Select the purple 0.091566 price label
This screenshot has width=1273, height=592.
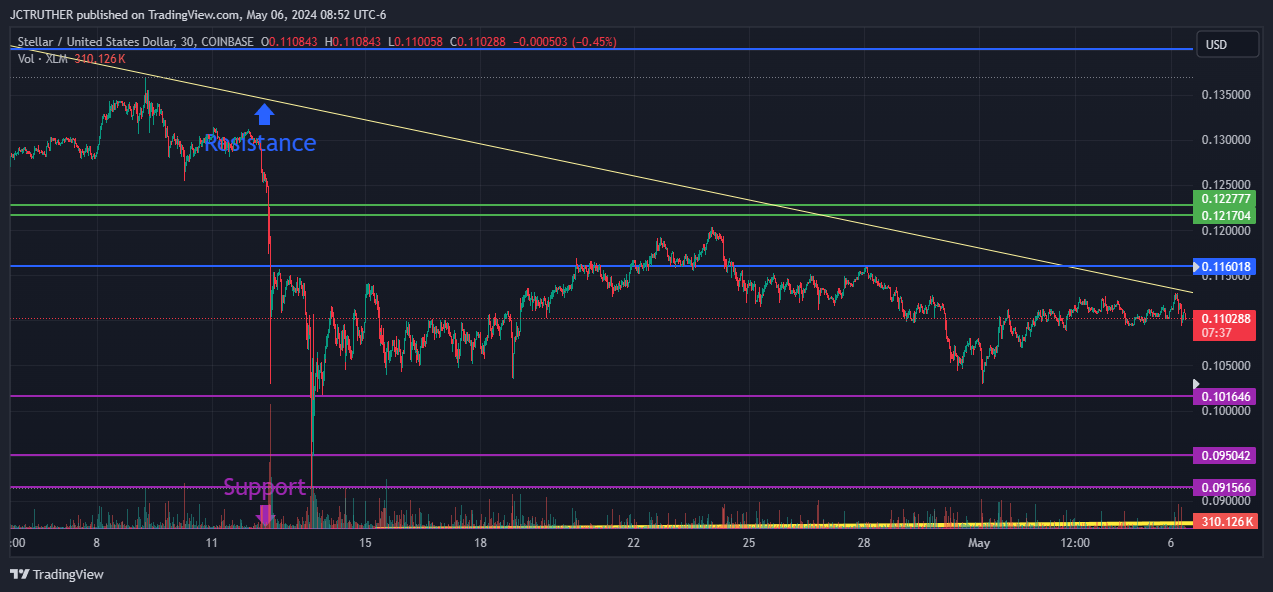click(x=1225, y=487)
